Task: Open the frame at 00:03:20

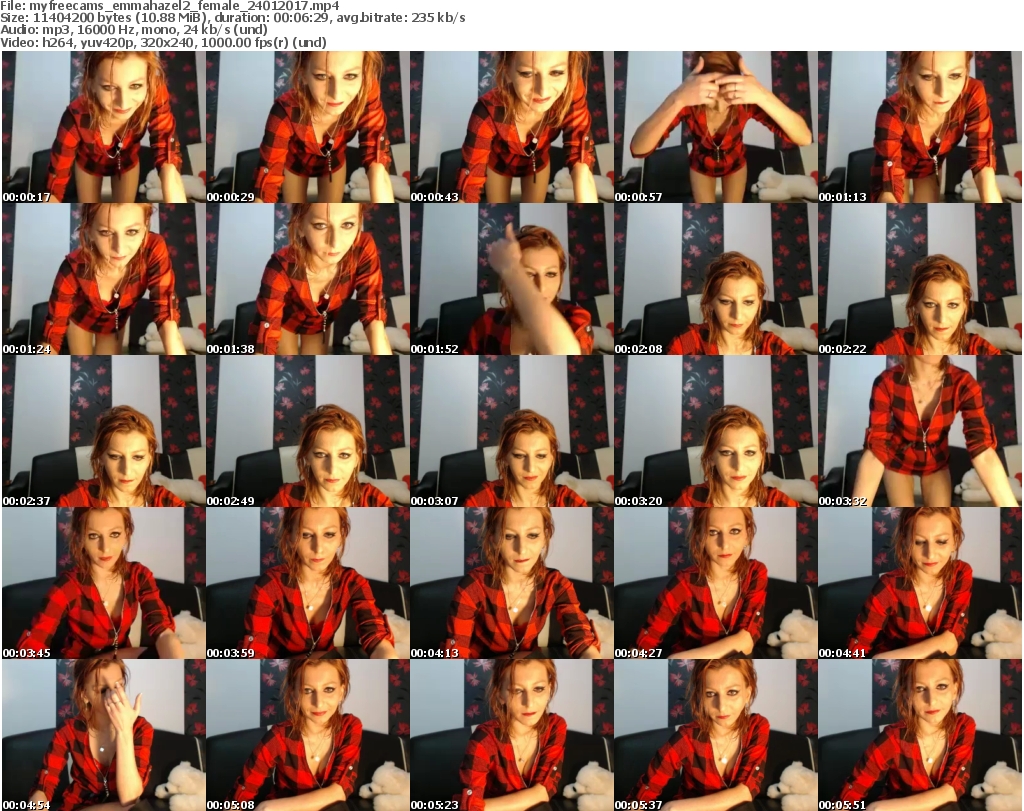Action: (715, 431)
